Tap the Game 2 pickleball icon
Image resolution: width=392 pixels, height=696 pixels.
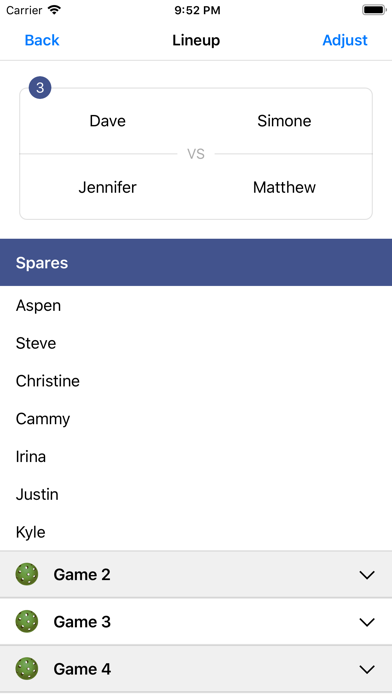pyautogui.click(x=27, y=574)
